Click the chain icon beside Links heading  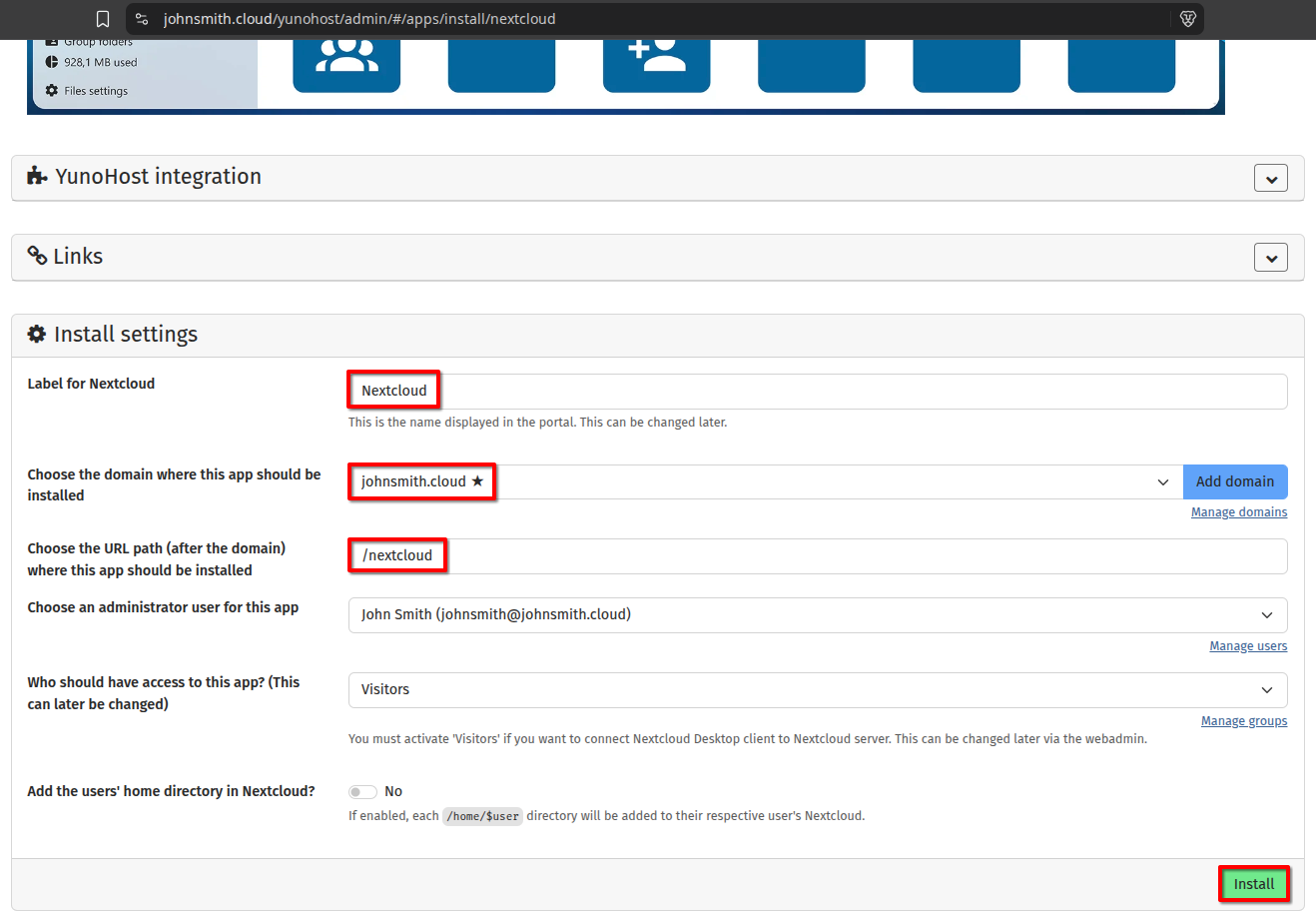tap(37, 256)
